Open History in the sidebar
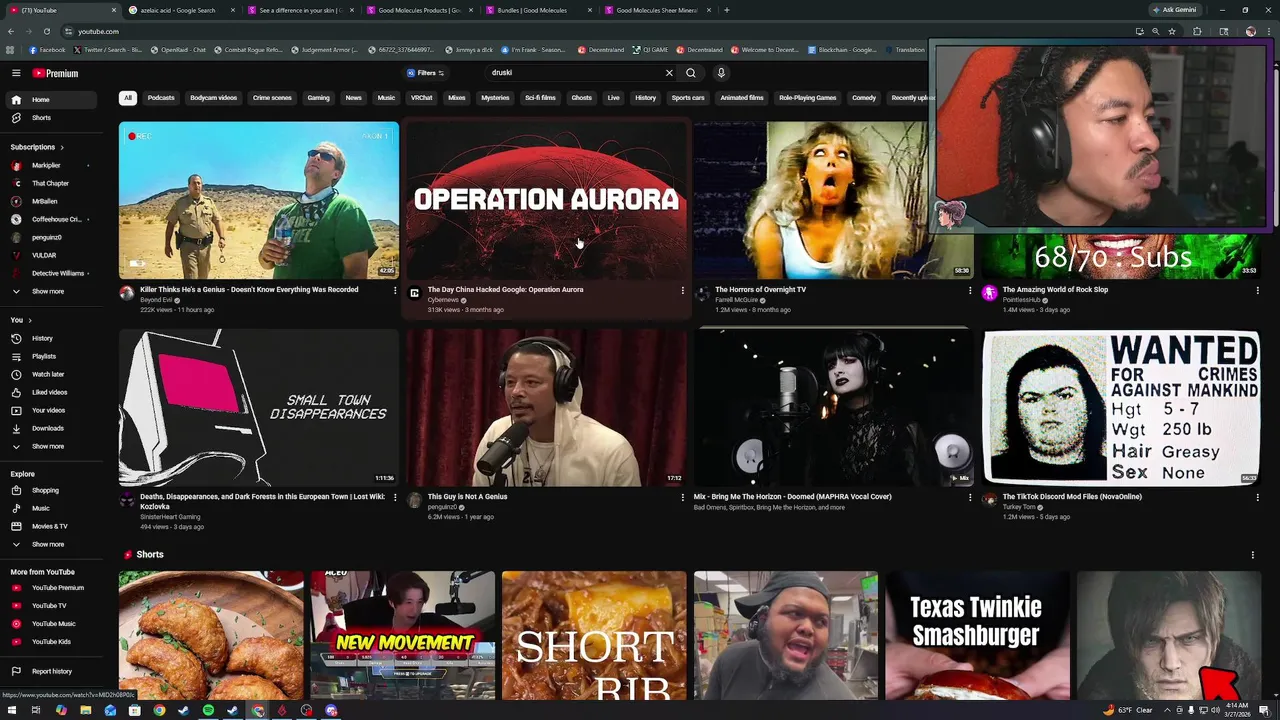Viewport: 1280px width, 720px height. pos(49,338)
